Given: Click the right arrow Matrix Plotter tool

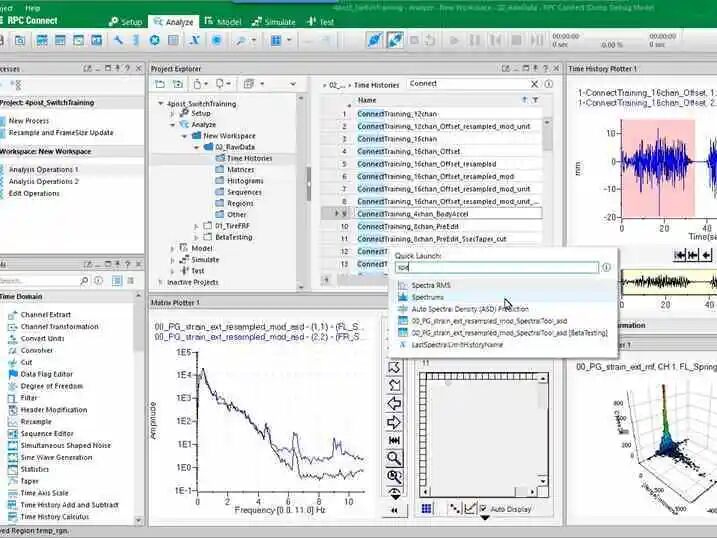Looking at the screenshot, I should (394, 422).
